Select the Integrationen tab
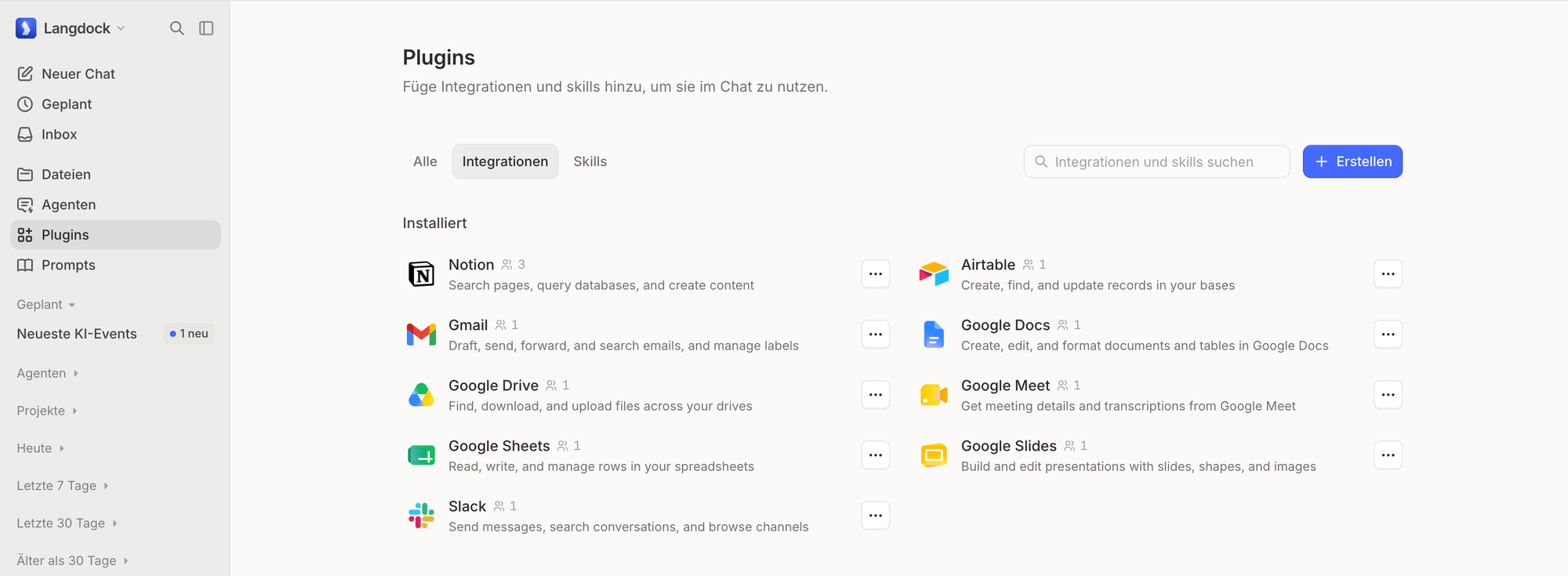Viewport: 1568px width, 576px height. pos(505,161)
